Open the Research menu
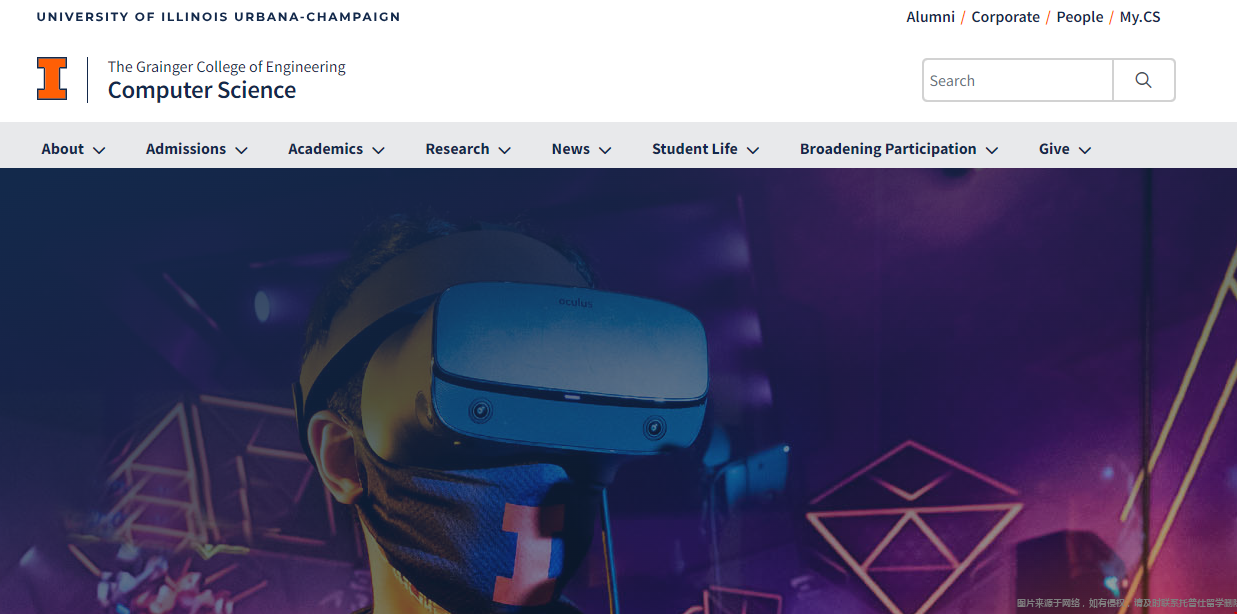The height and width of the screenshot is (614, 1237). 457,149
